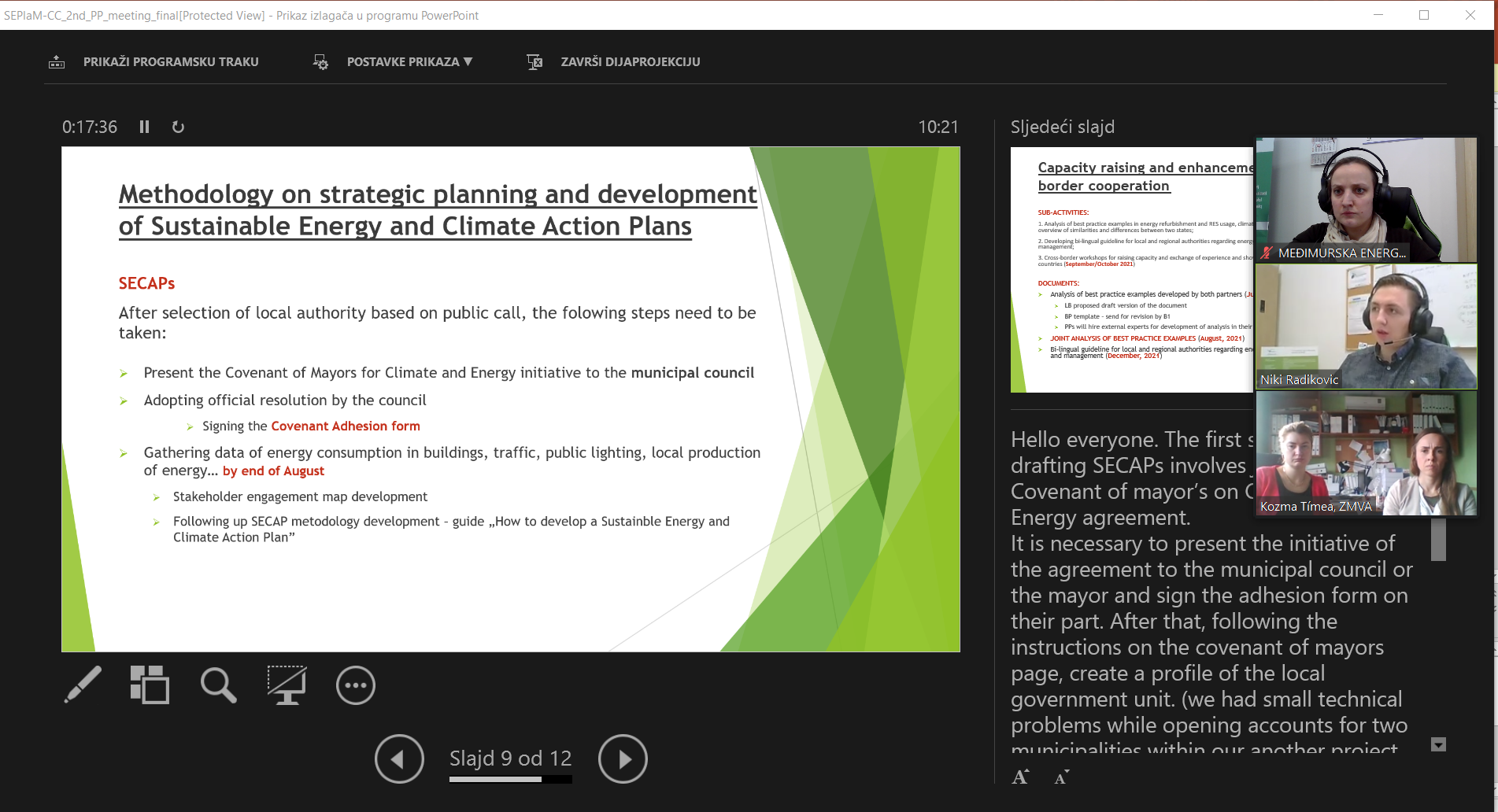Open more slide show options
Image resolution: width=1498 pixels, height=812 pixels.
[356, 685]
